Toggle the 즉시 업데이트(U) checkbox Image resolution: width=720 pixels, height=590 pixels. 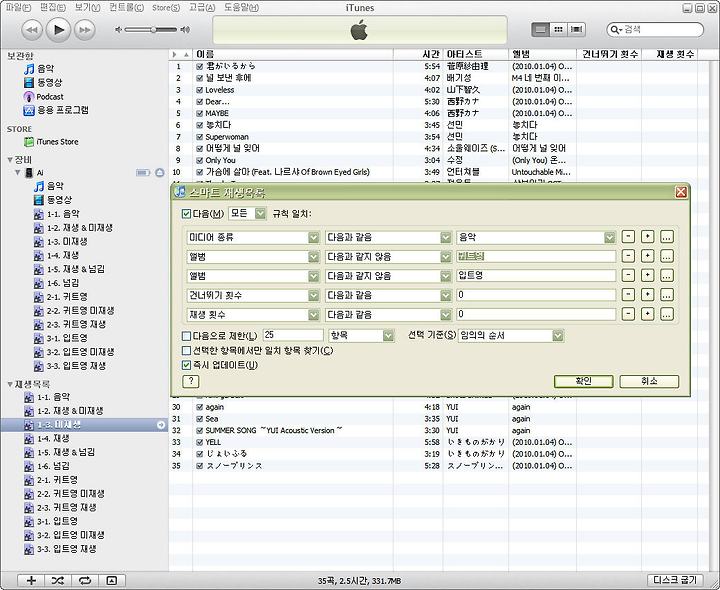click(x=186, y=365)
